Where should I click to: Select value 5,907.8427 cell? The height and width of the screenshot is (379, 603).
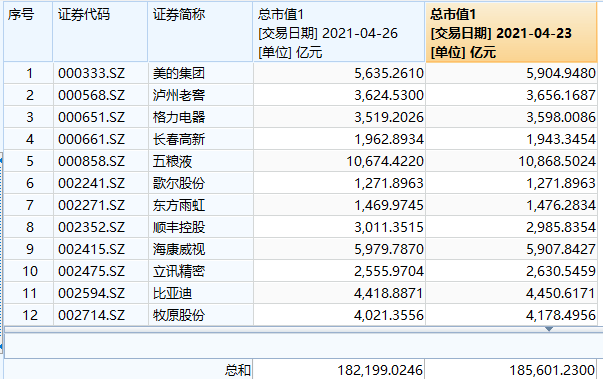tap(511, 249)
